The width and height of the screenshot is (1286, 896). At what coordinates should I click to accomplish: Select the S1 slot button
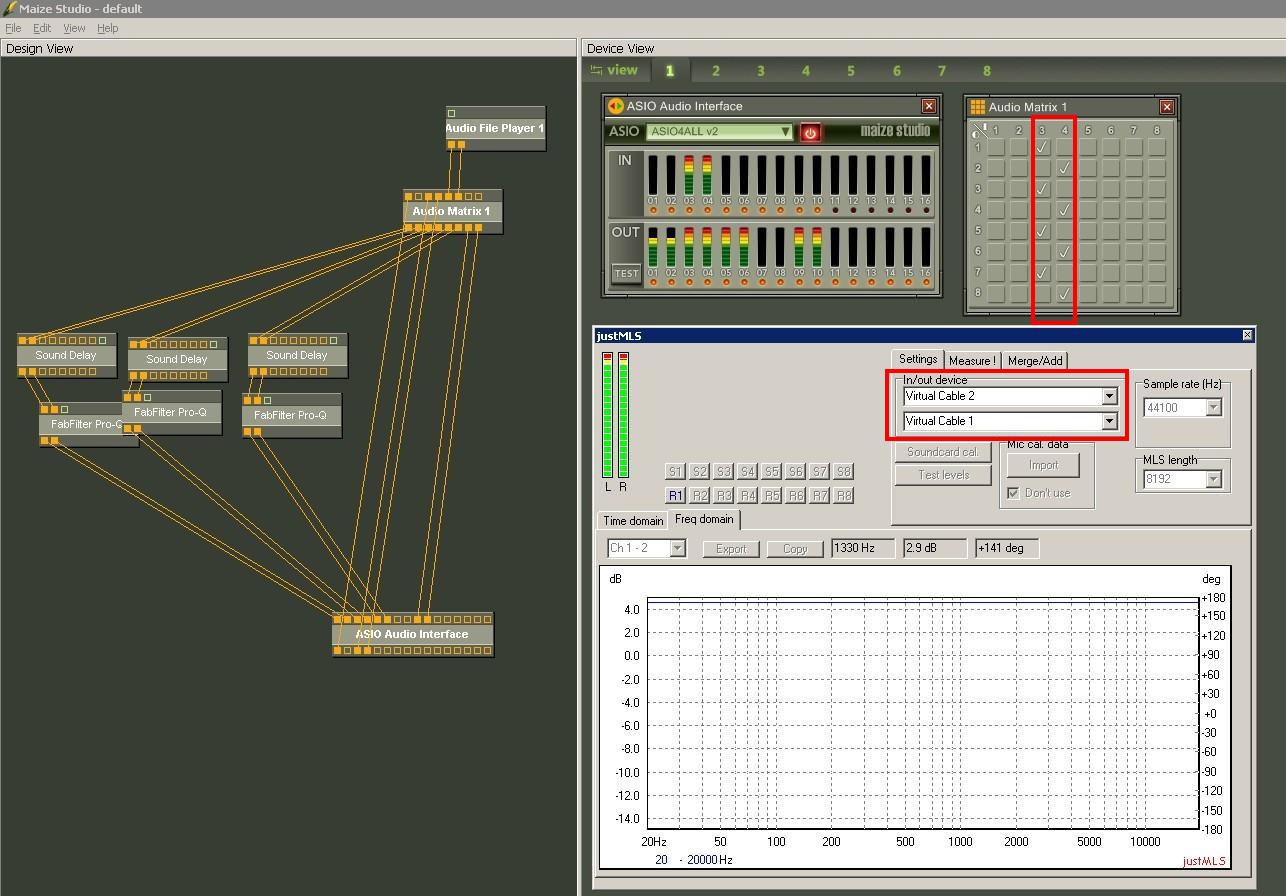[675, 471]
